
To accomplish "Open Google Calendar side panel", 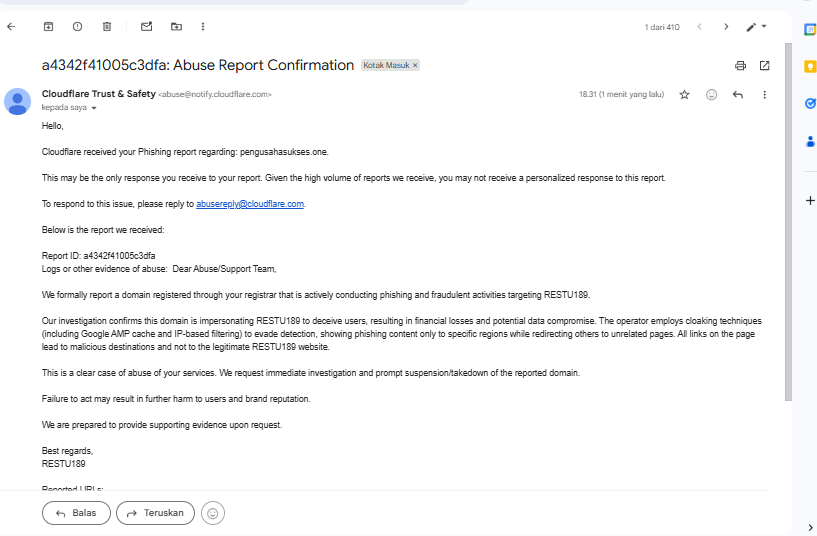I will [810, 30].
